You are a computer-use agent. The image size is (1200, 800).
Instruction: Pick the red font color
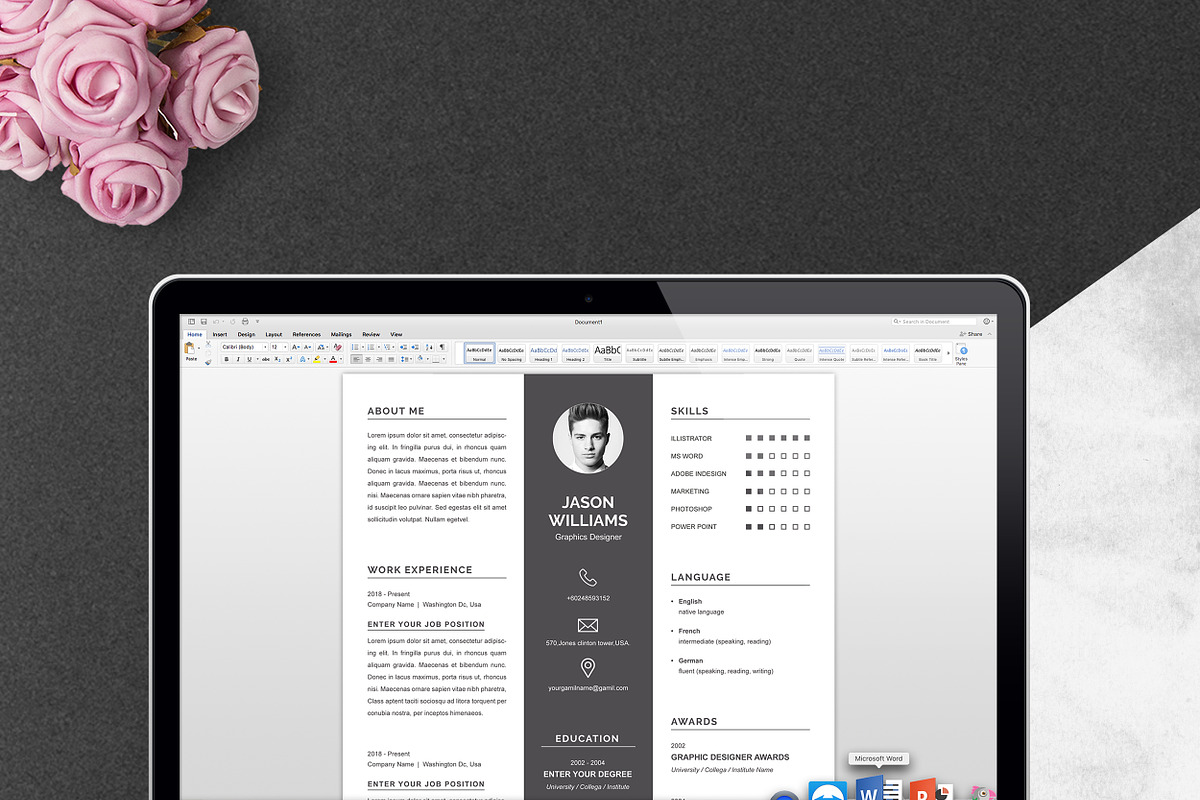pyautogui.click(x=333, y=359)
